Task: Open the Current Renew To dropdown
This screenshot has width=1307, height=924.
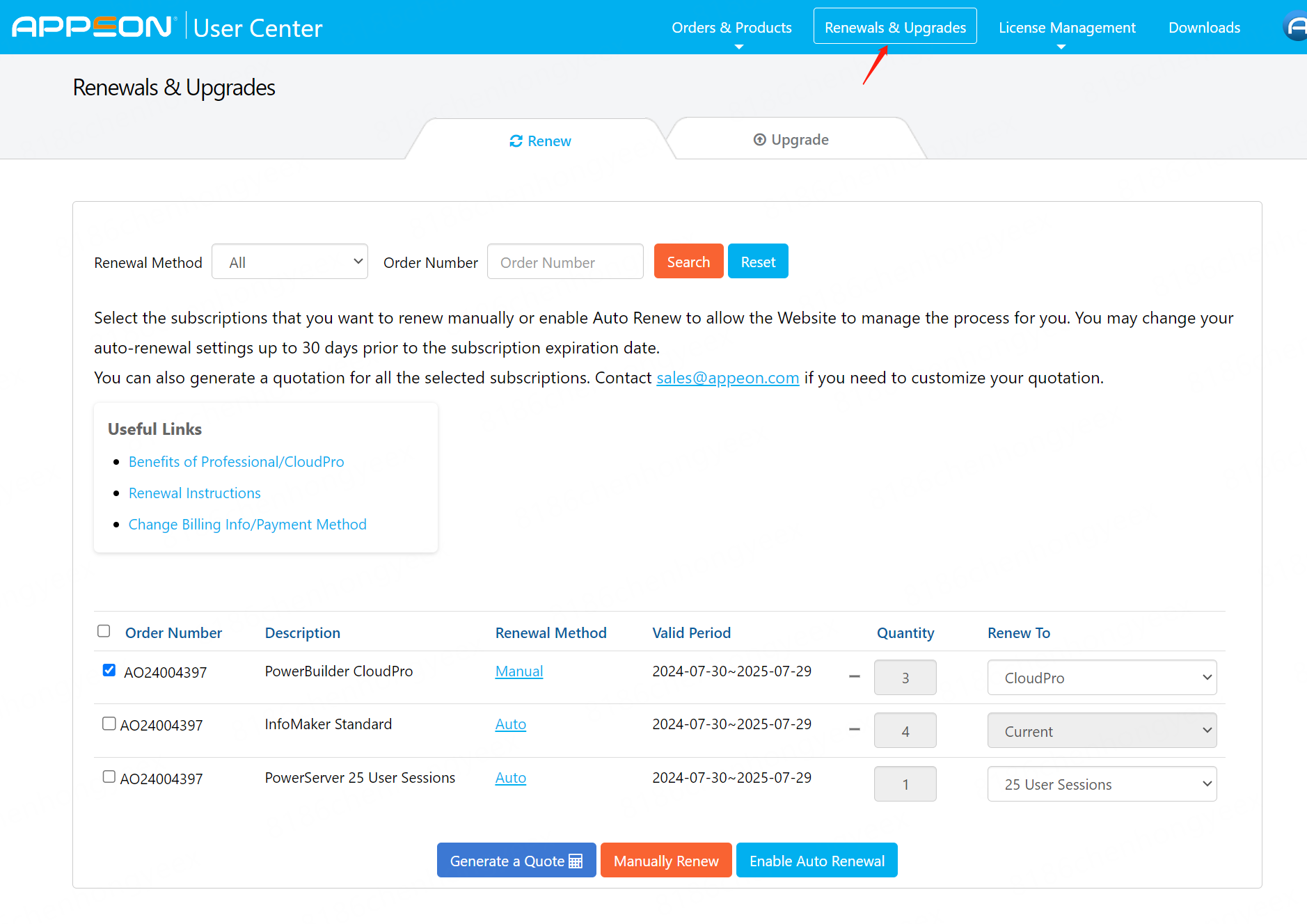Action: [1102, 731]
